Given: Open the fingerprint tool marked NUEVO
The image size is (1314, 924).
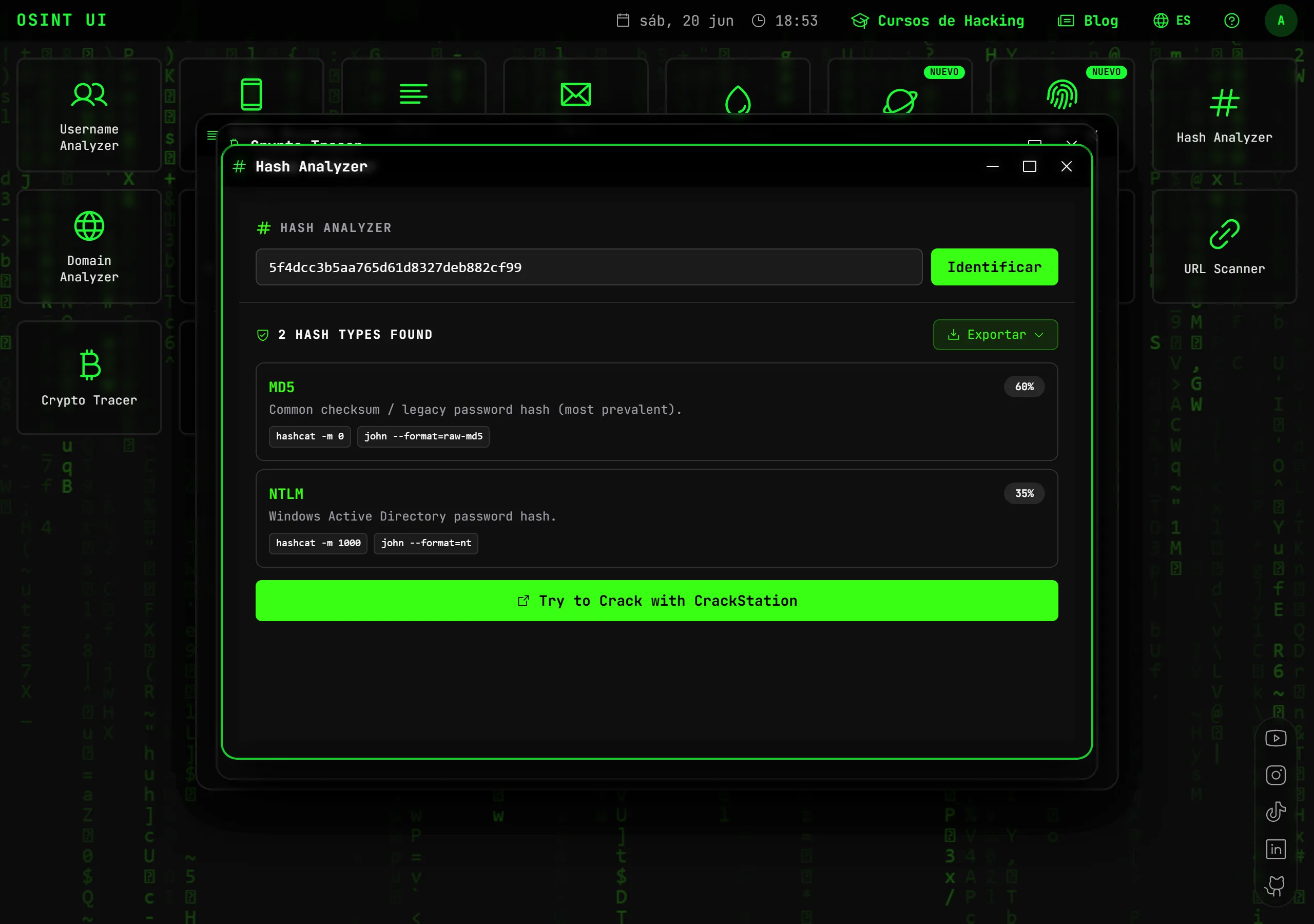Looking at the screenshot, I should point(1061,94).
